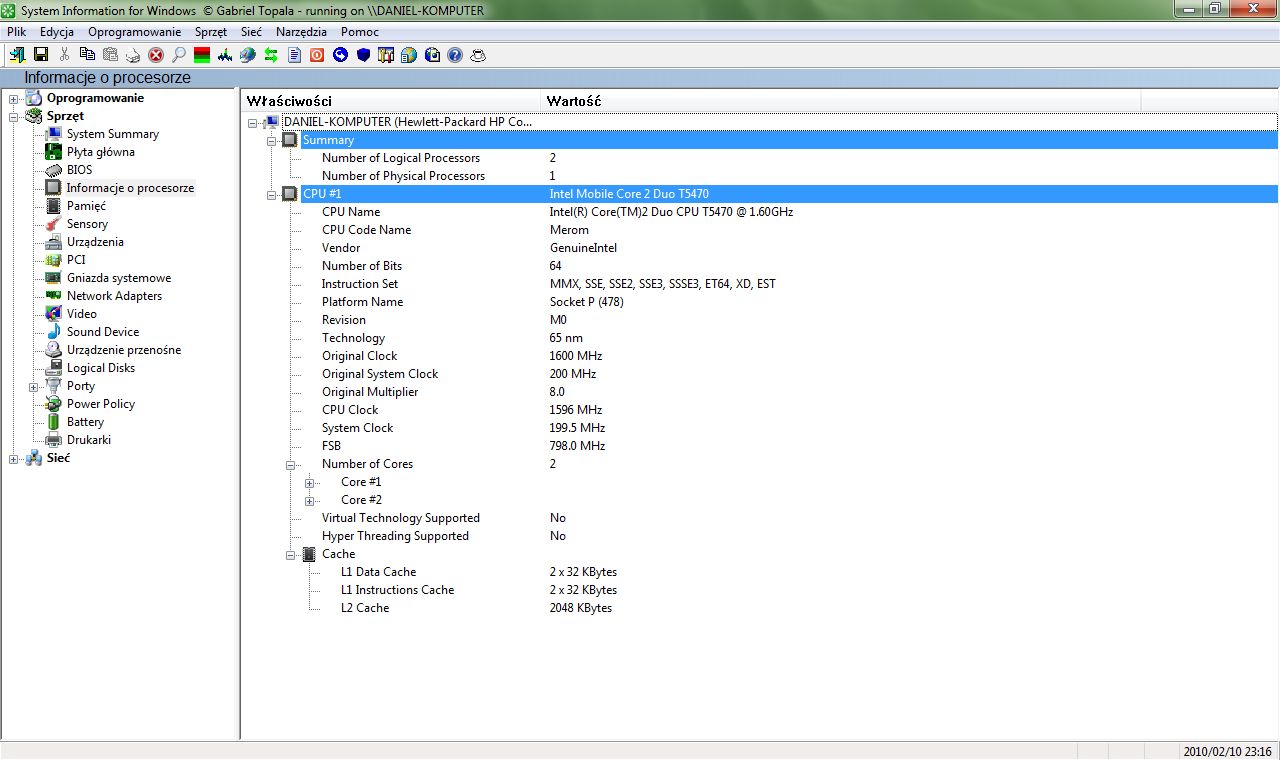Collapse the Cache section
This screenshot has height=760, width=1280.
point(291,555)
